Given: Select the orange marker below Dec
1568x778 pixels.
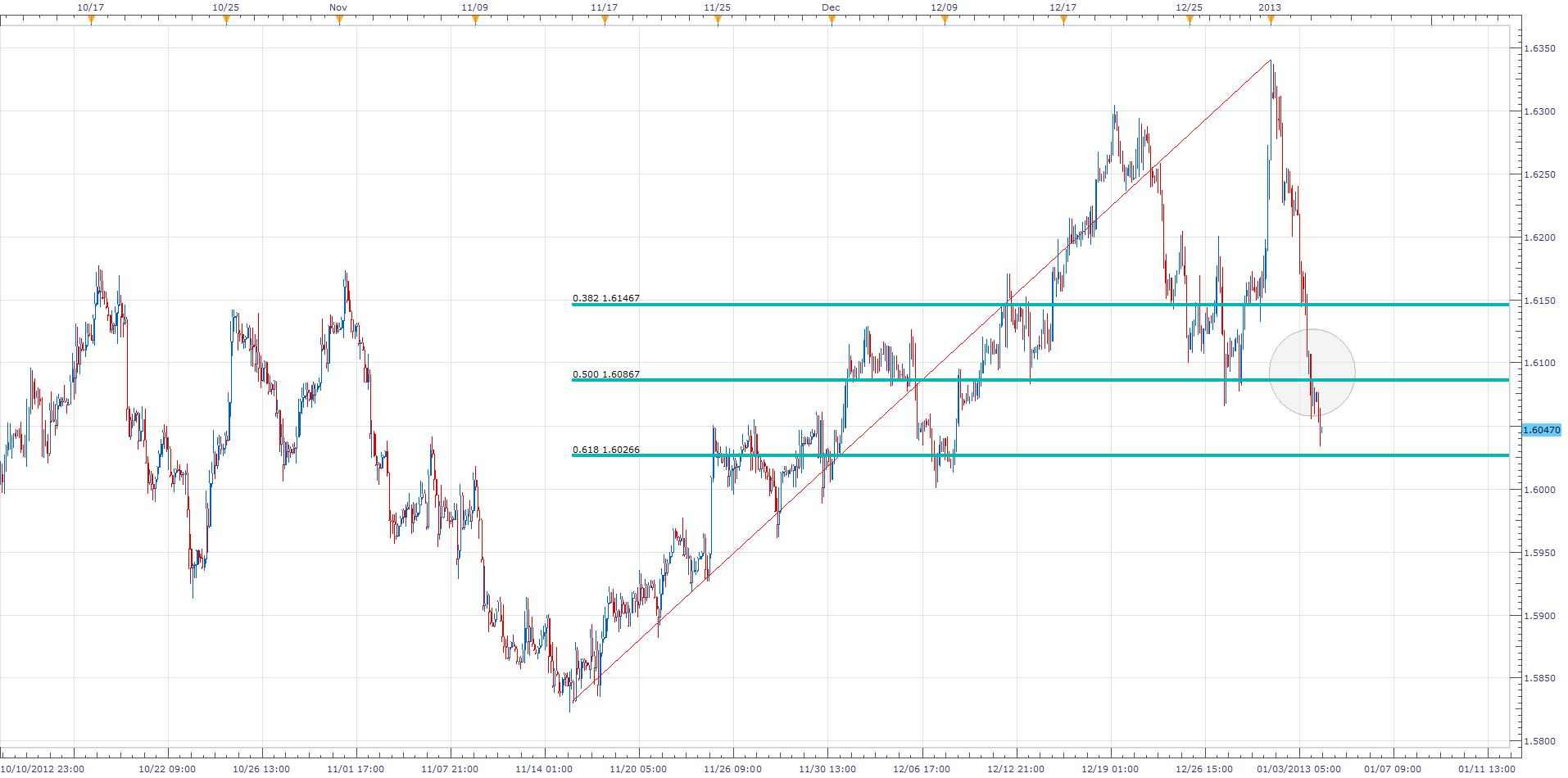Looking at the screenshot, I should 832,20.
